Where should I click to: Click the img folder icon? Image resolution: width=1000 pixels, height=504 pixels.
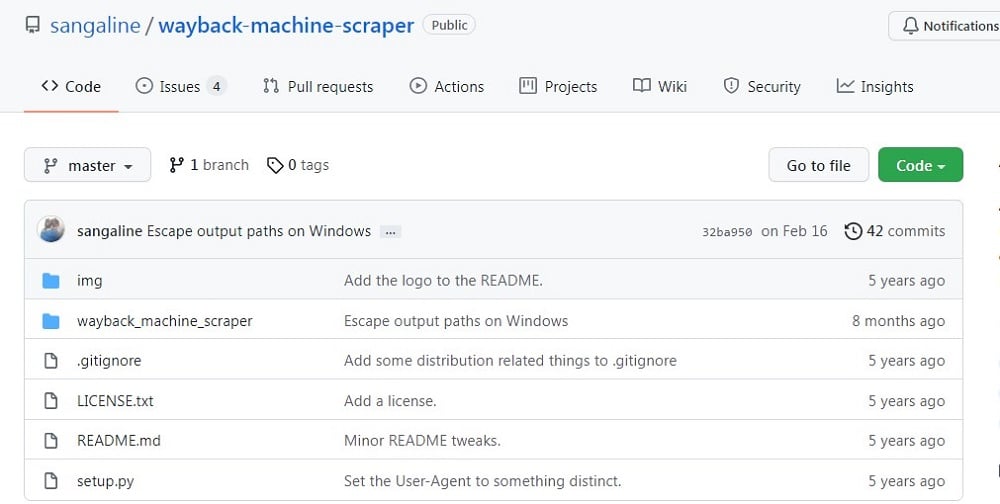(50, 281)
